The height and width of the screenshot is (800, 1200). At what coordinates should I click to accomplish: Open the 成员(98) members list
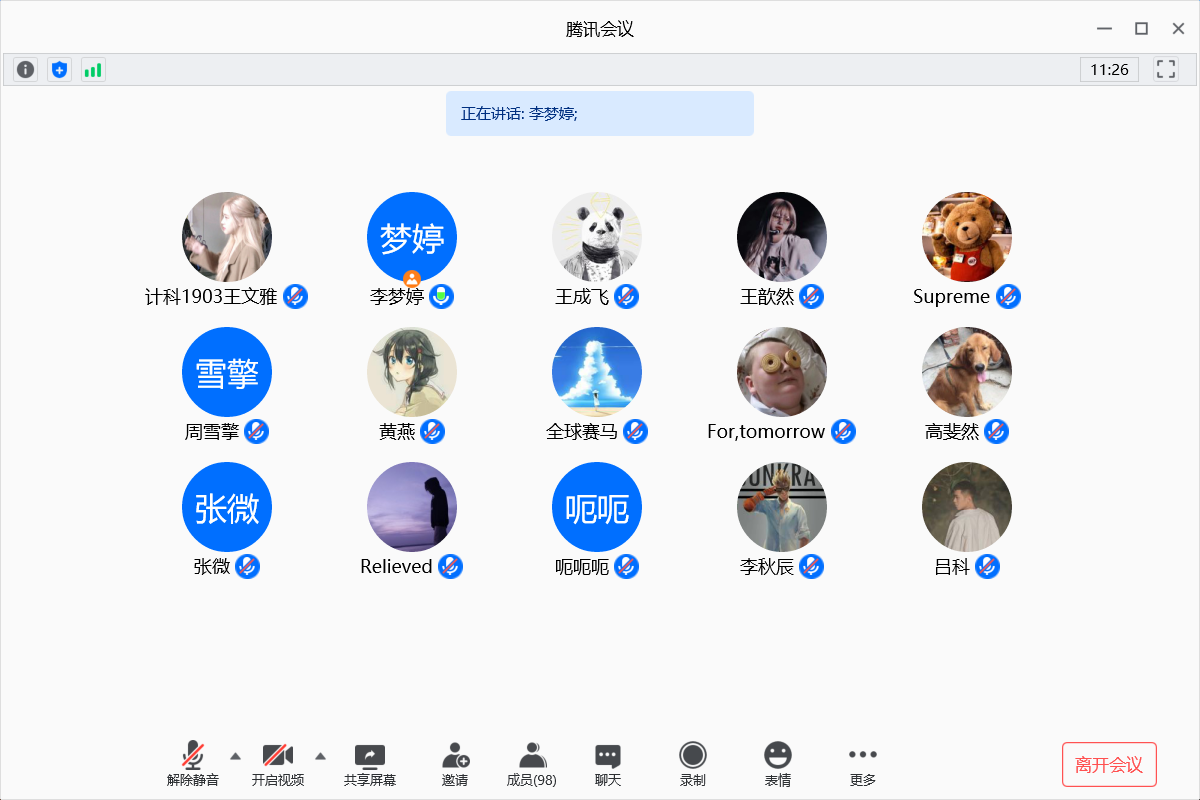[532, 764]
